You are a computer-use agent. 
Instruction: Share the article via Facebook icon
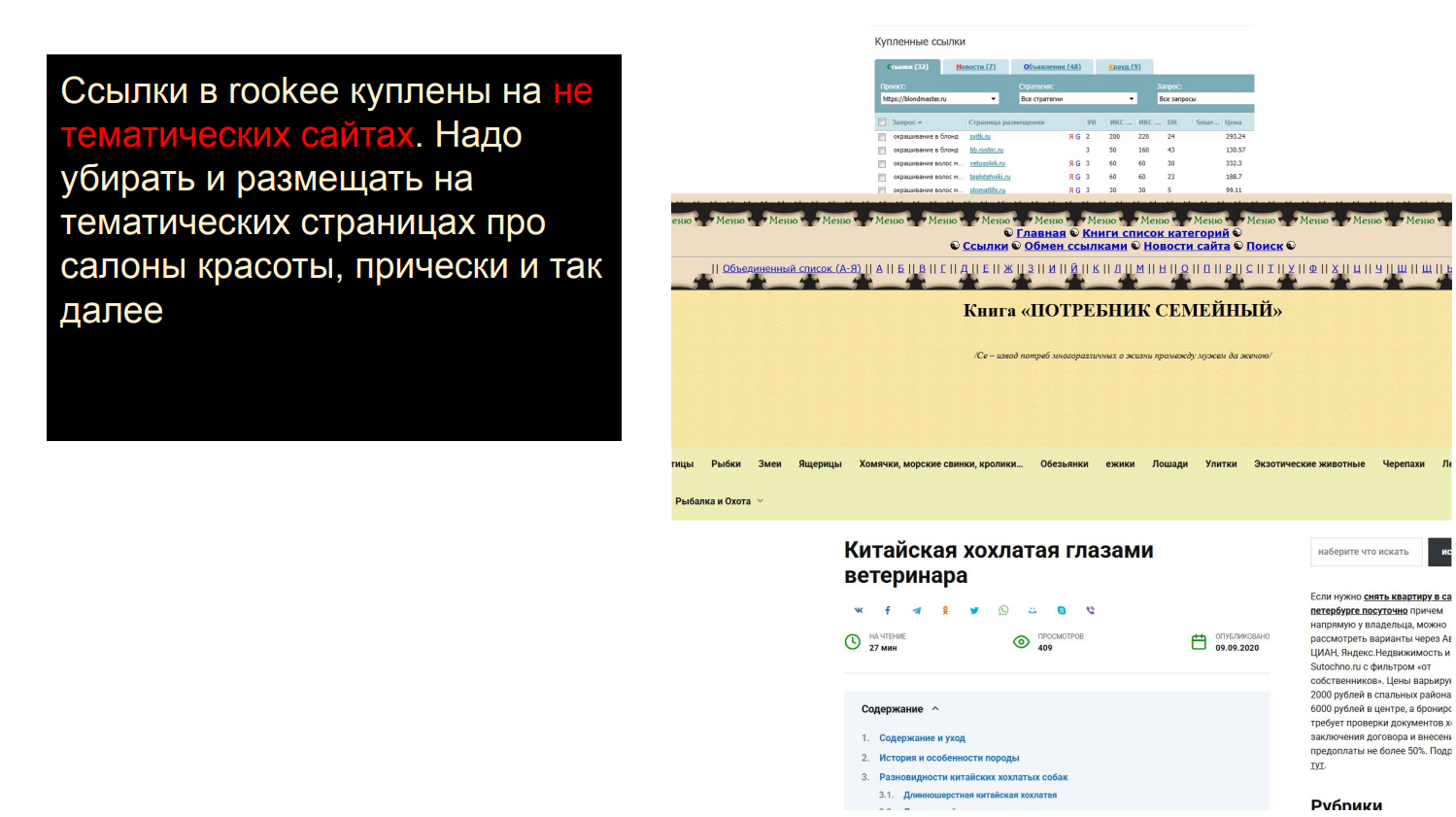click(887, 611)
